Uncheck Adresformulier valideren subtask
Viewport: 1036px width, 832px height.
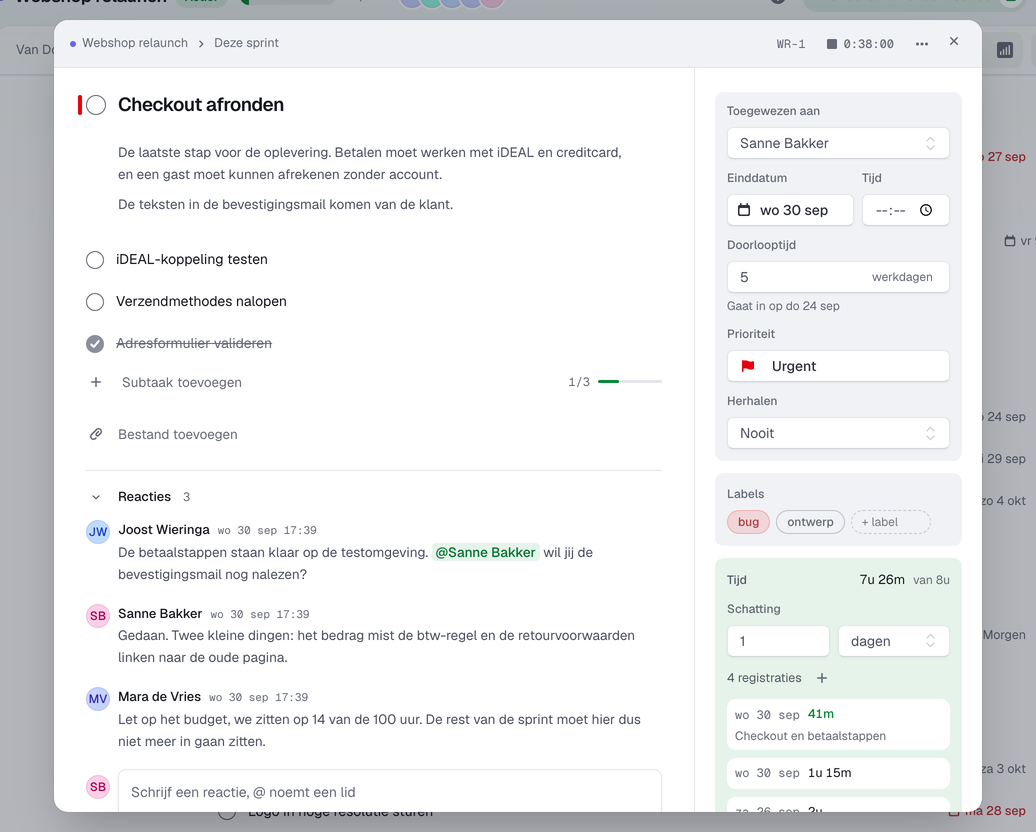click(95, 344)
